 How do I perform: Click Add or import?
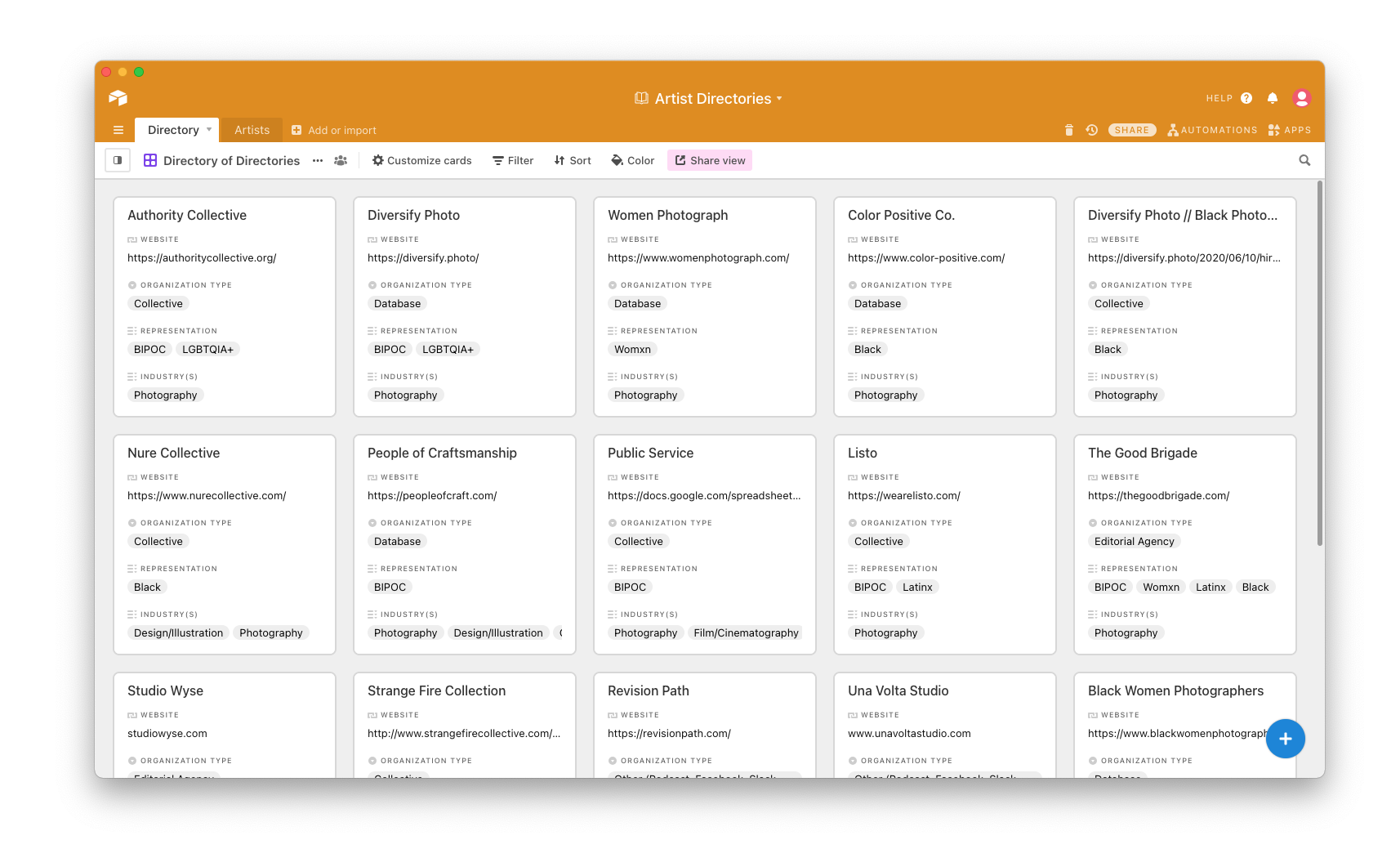click(x=342, y=130)
